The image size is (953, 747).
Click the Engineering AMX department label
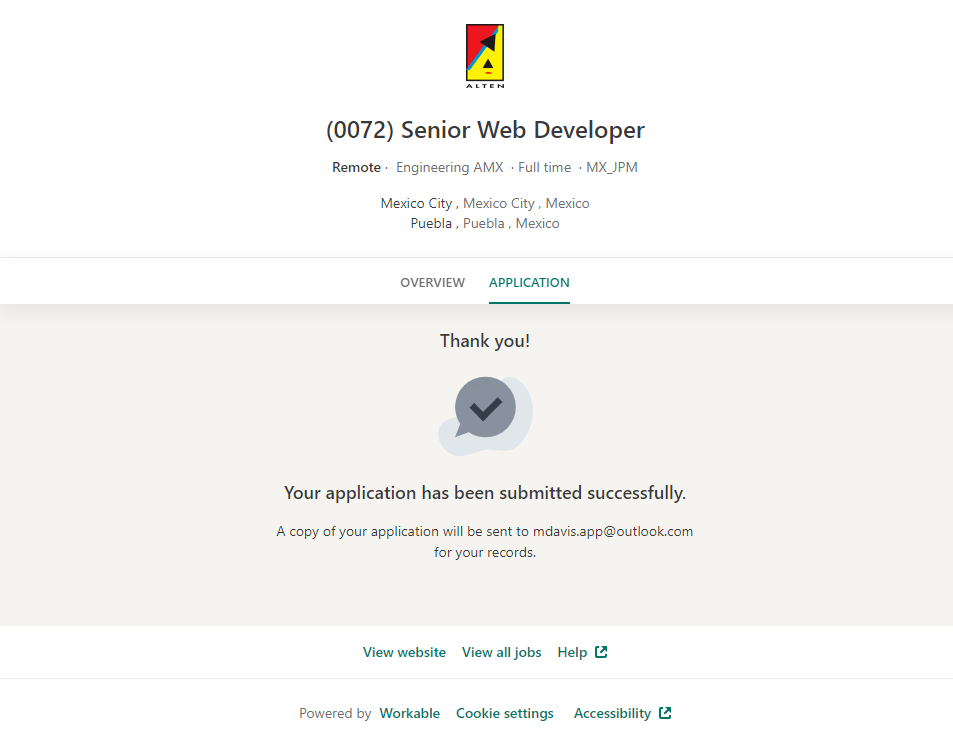point(449,167)
